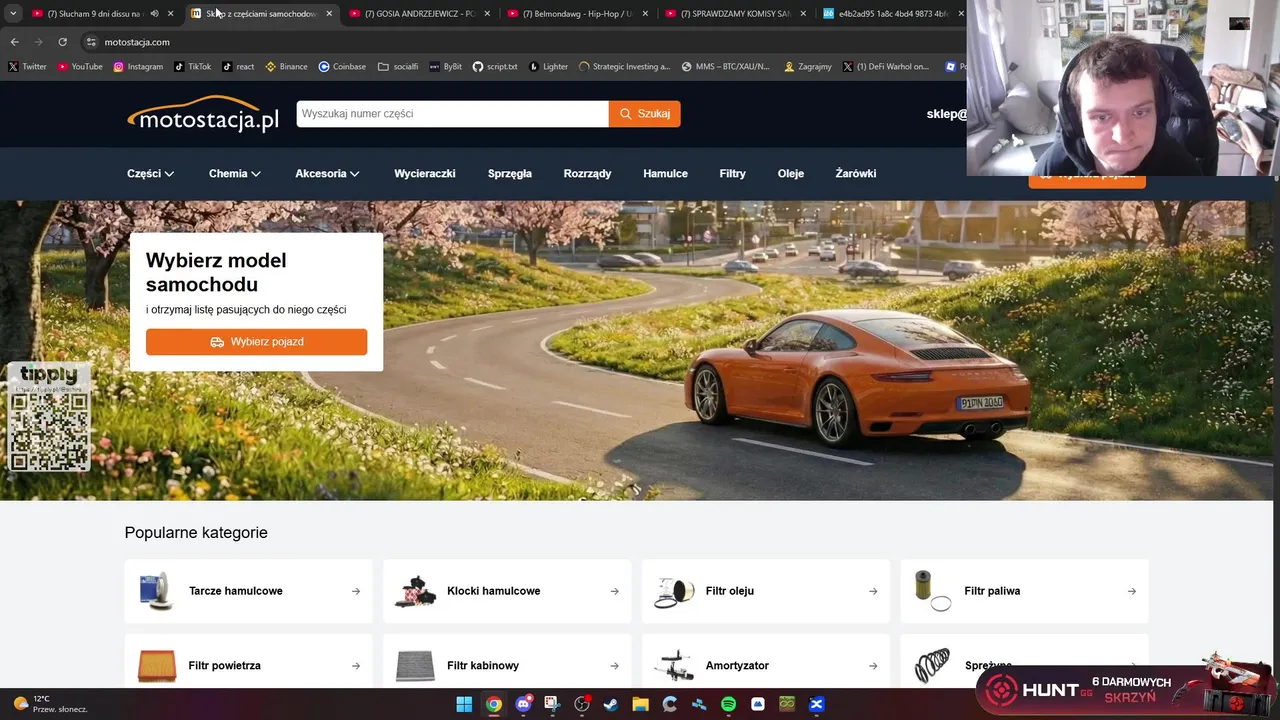
Task: Expand the Chemia menu
Action: click(x=235, y=174)
